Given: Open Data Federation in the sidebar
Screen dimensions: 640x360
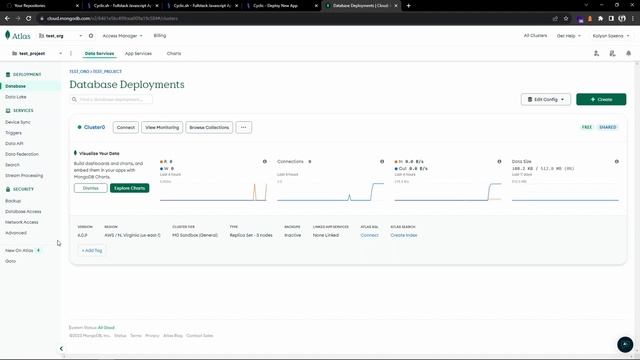Looking at the screenshot, I should 22,154.
